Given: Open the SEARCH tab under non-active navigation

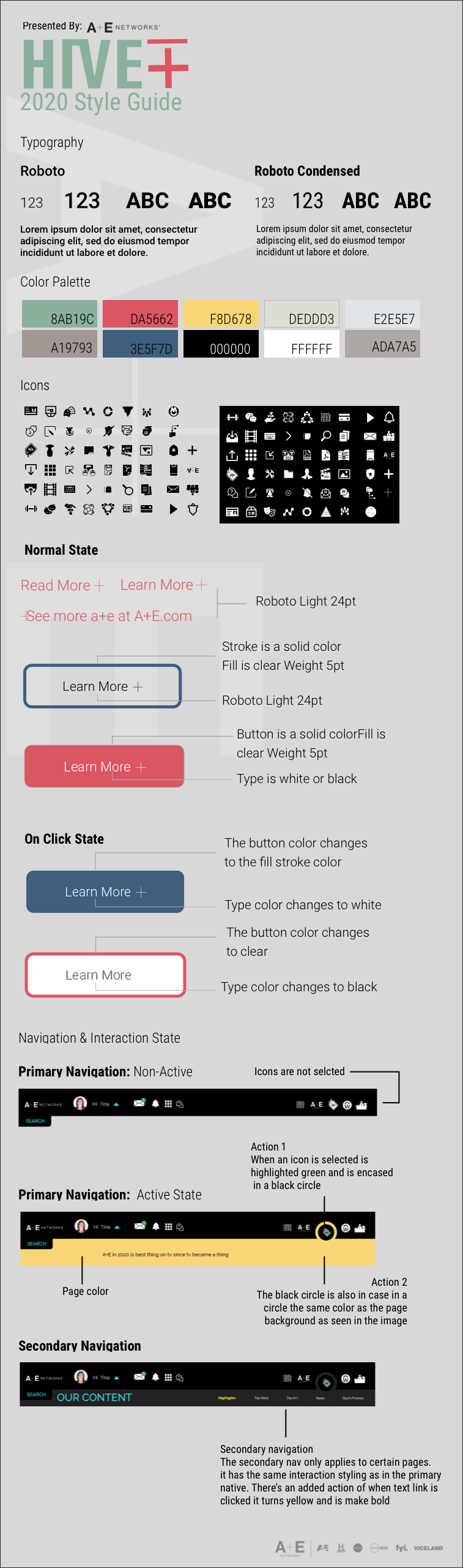Looking at the screenshot, I should pyautogui.click(x=35, y=1121).
